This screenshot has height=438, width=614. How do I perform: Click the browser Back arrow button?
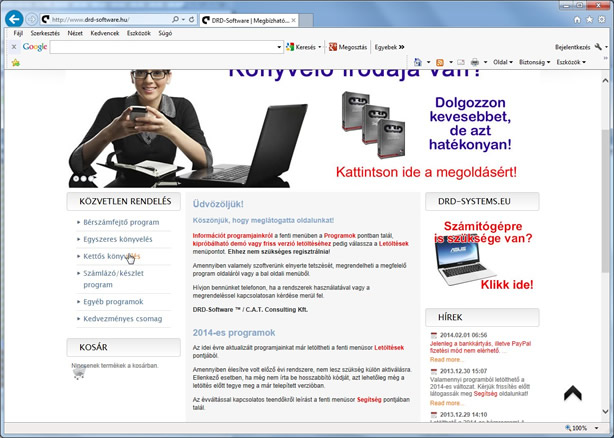pos(14,19)
